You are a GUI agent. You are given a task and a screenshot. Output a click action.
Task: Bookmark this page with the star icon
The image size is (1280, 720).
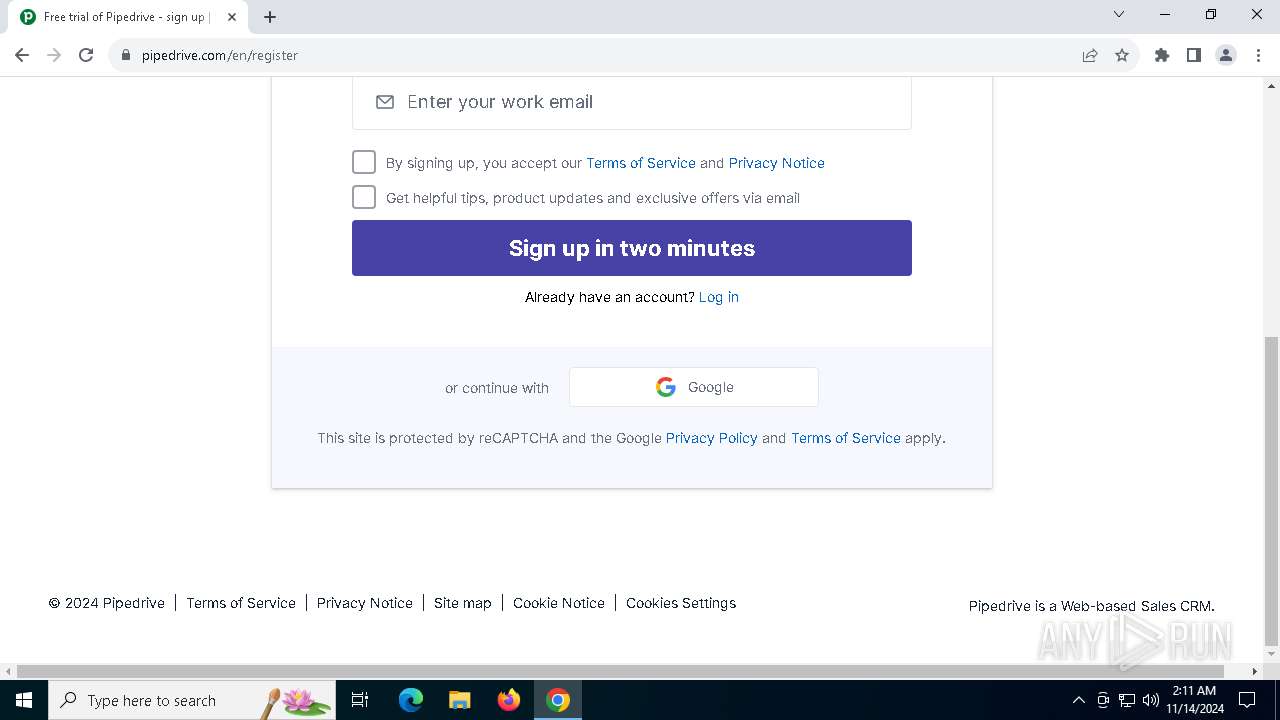pyautogui.click(x=1122, y=55)
